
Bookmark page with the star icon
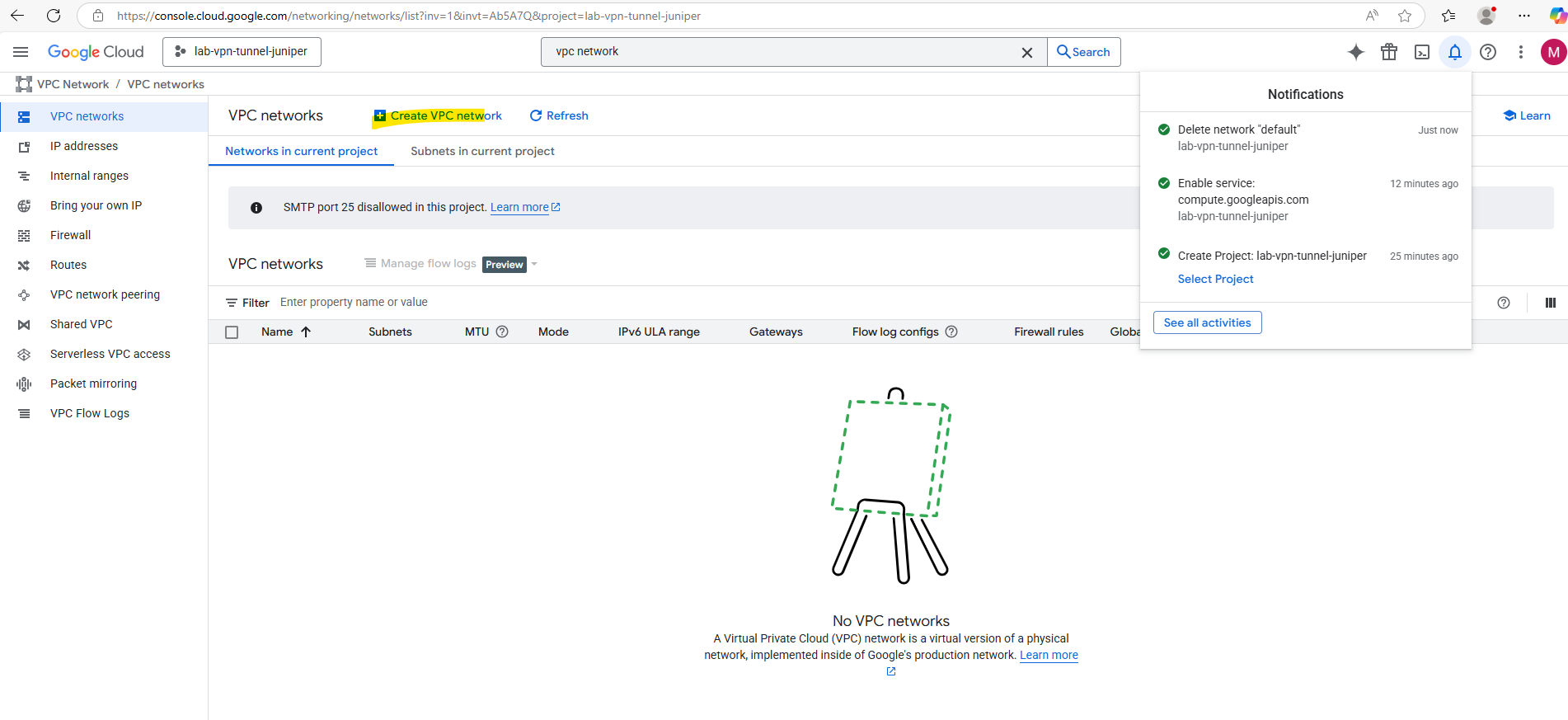tap(1405, 16)
